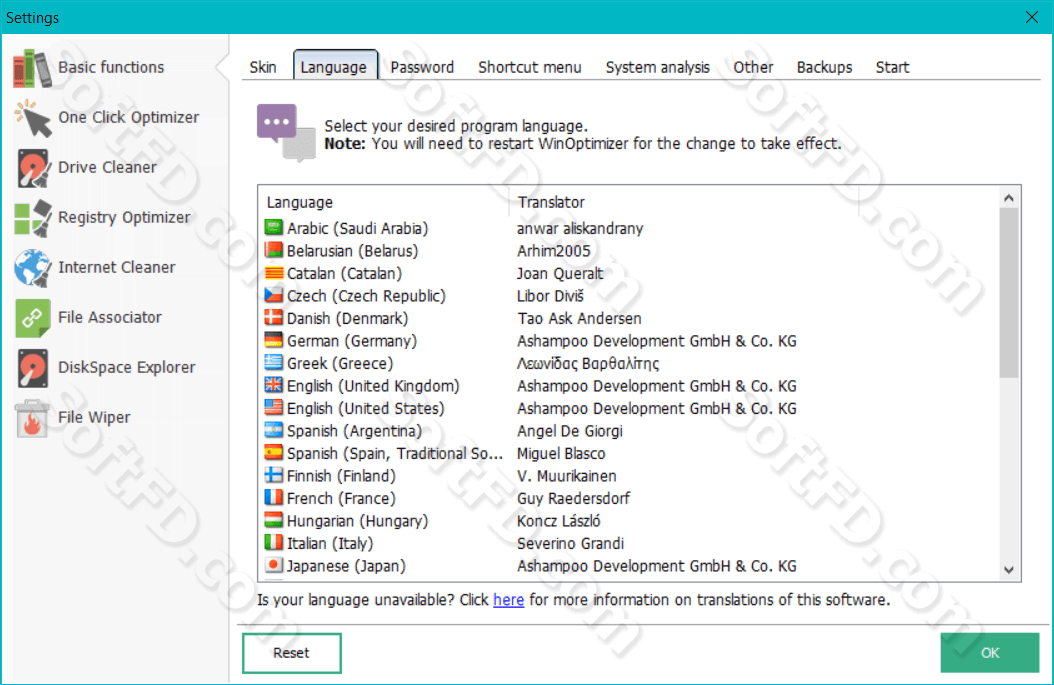Click the Japan flag icon
The width and height of the screenshot is (1054, 685).
tap(274, 566)
